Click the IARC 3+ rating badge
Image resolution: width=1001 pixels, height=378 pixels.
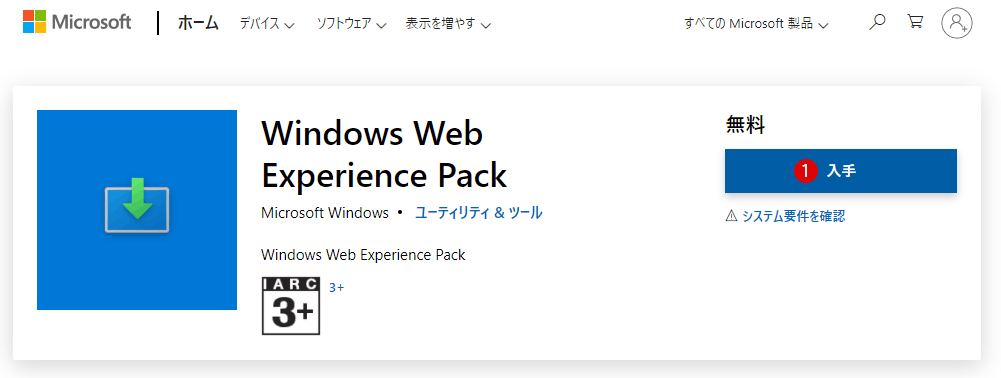point(291,306)
